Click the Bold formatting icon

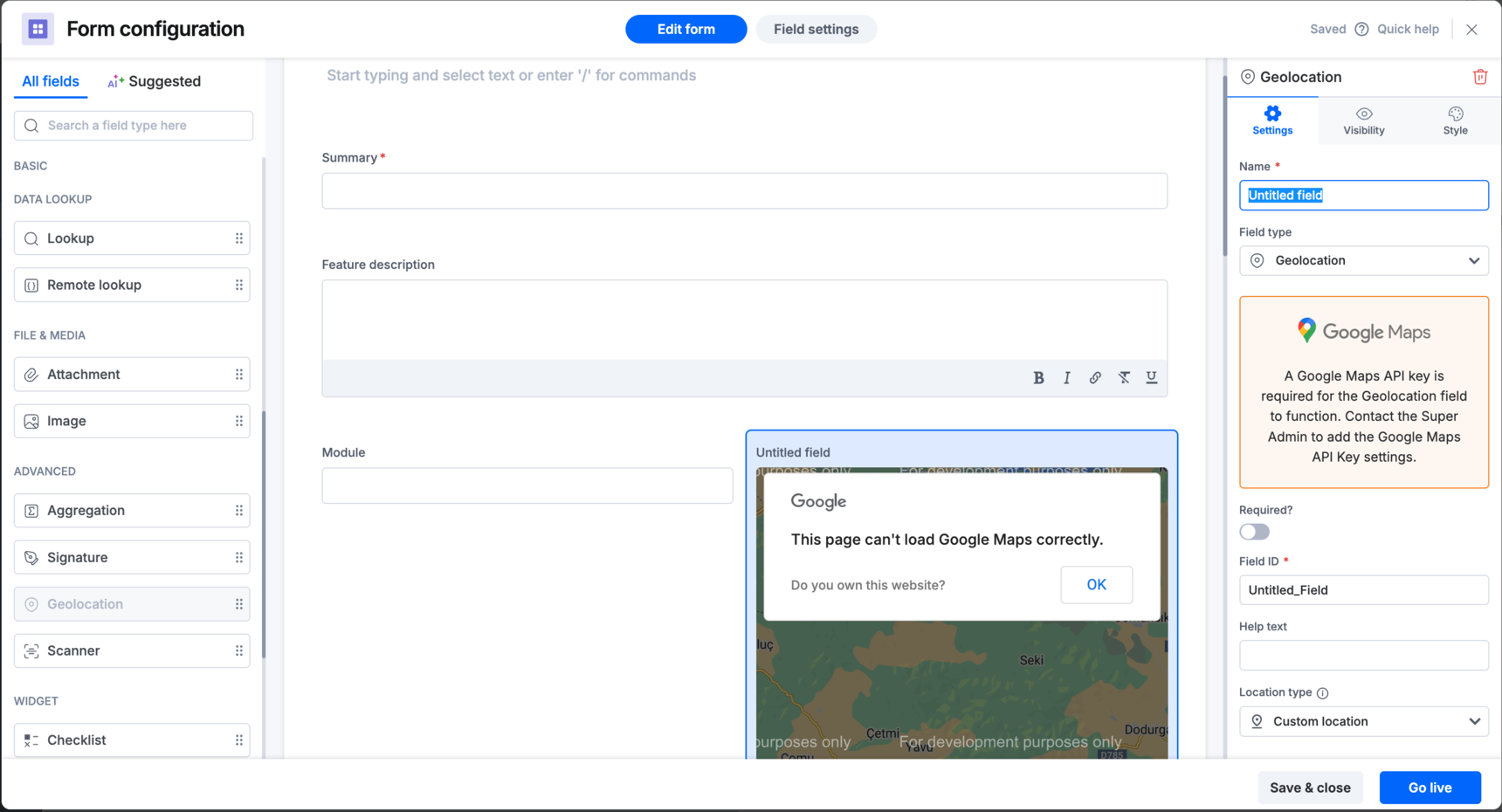(x=1038, y=378)
